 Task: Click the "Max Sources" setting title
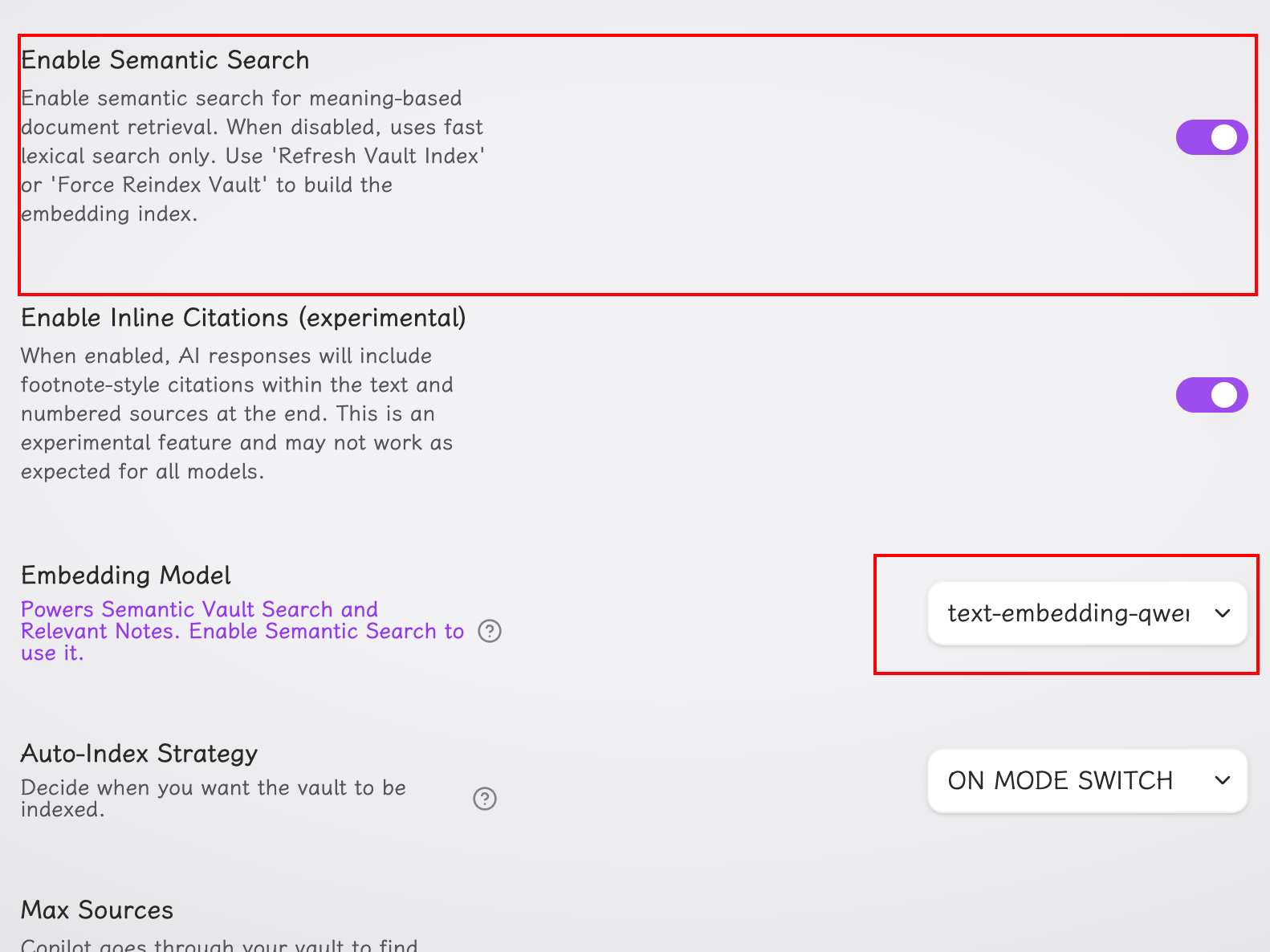pos(97,910)
